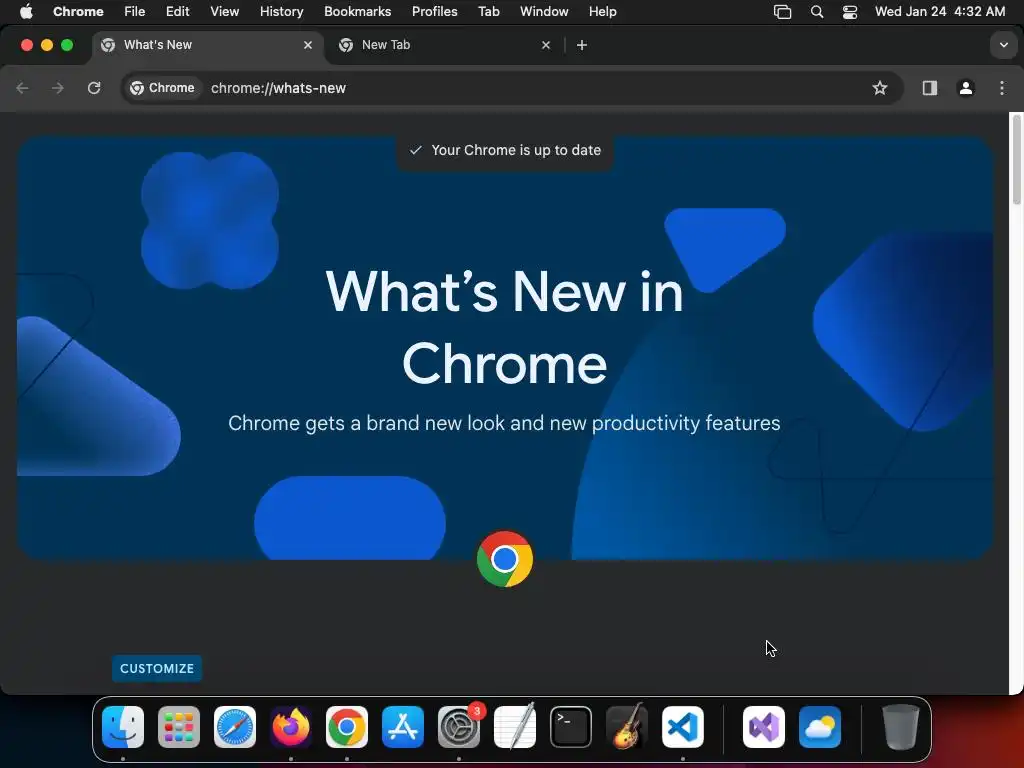Click the page vertical scrollbar thumb
Viewport: 1024px width, 768px height.
(1016, 160)
